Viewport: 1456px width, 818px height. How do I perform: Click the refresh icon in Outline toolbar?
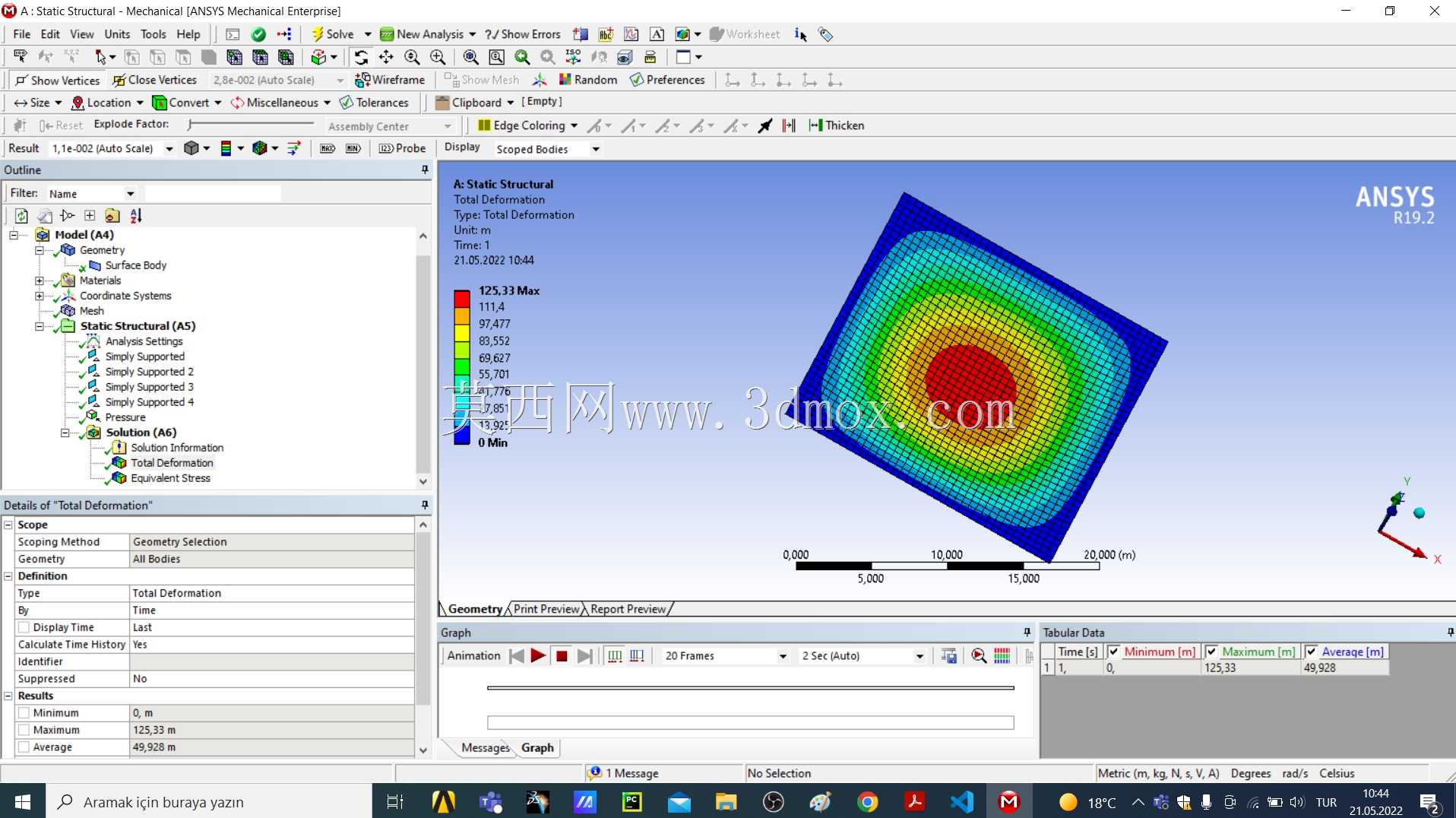21,216
